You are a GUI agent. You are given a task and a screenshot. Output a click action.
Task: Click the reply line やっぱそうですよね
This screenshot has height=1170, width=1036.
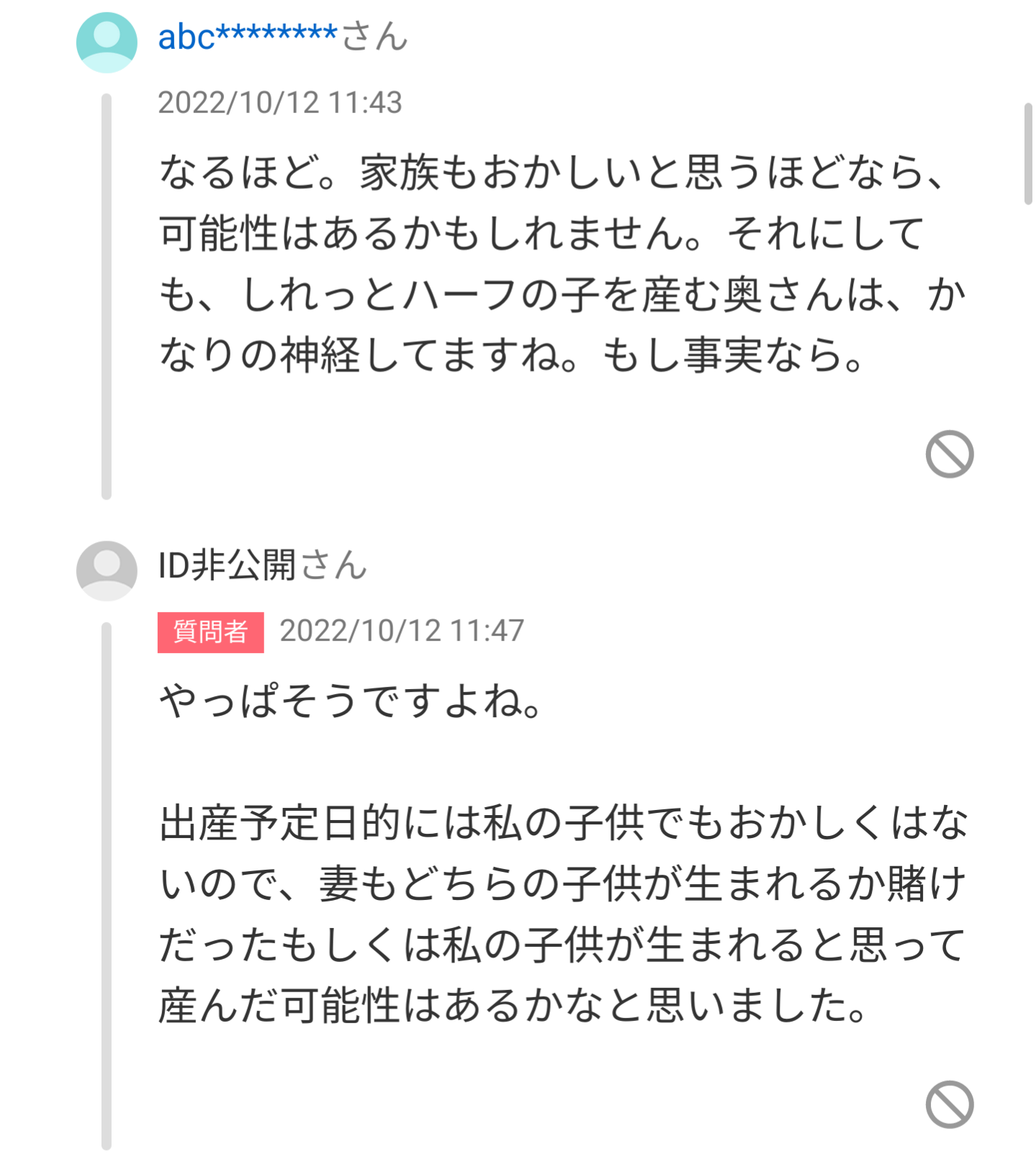click(351, 701)
